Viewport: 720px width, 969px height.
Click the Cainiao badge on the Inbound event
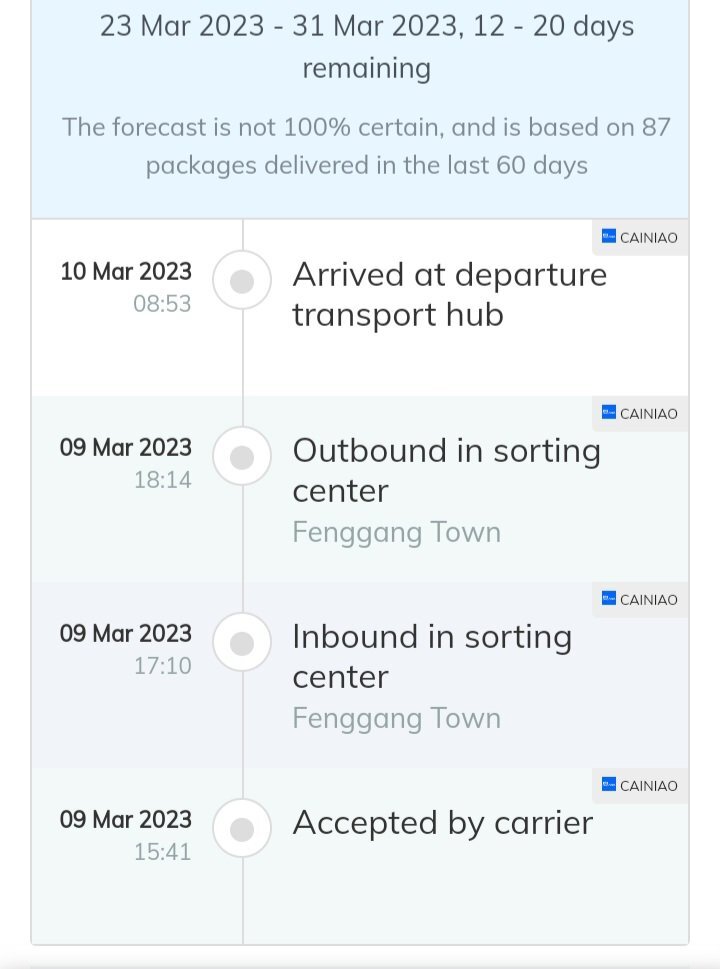tap(640, 599)
